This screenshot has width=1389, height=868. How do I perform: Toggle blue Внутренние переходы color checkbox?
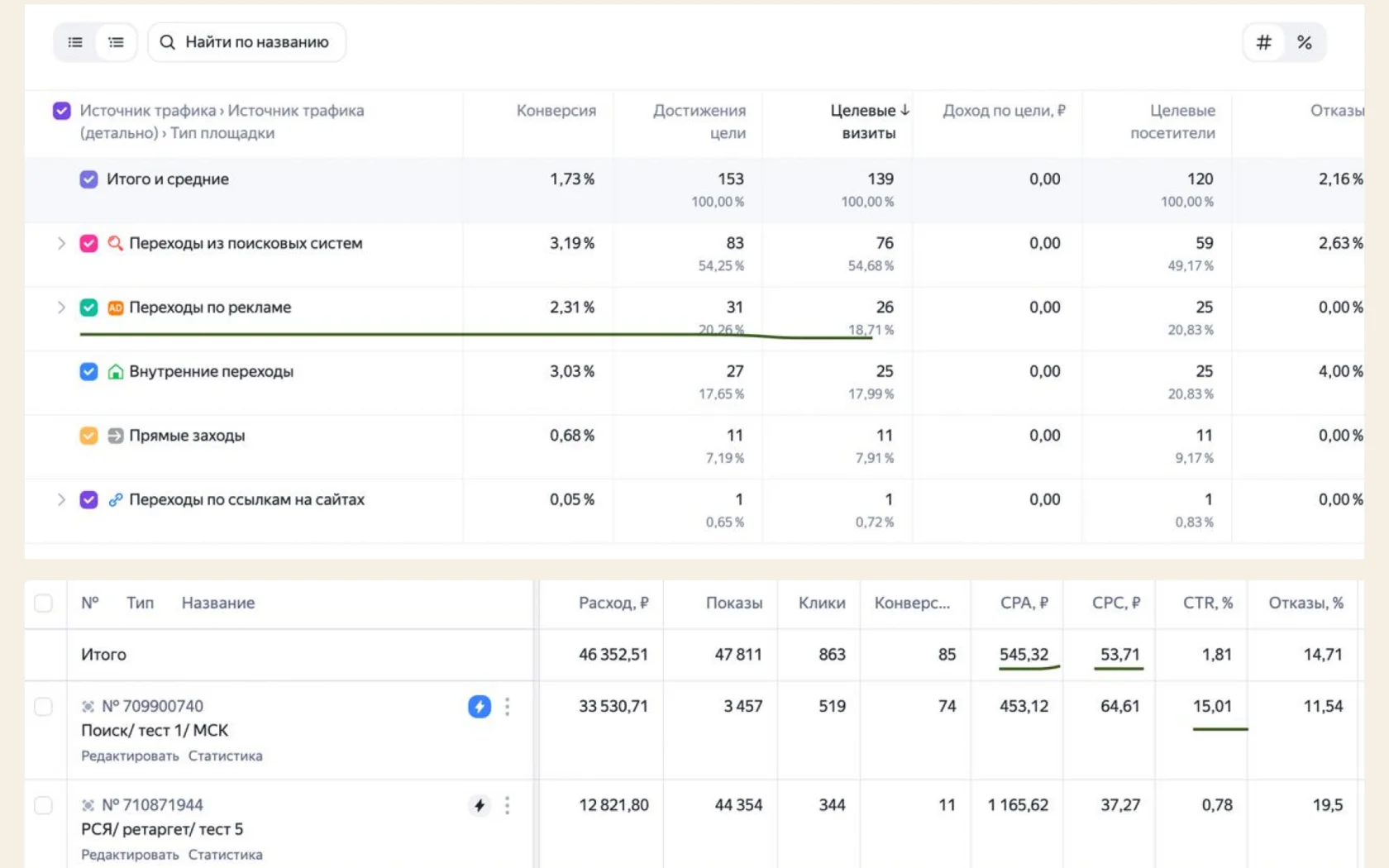tap(88, 371)
